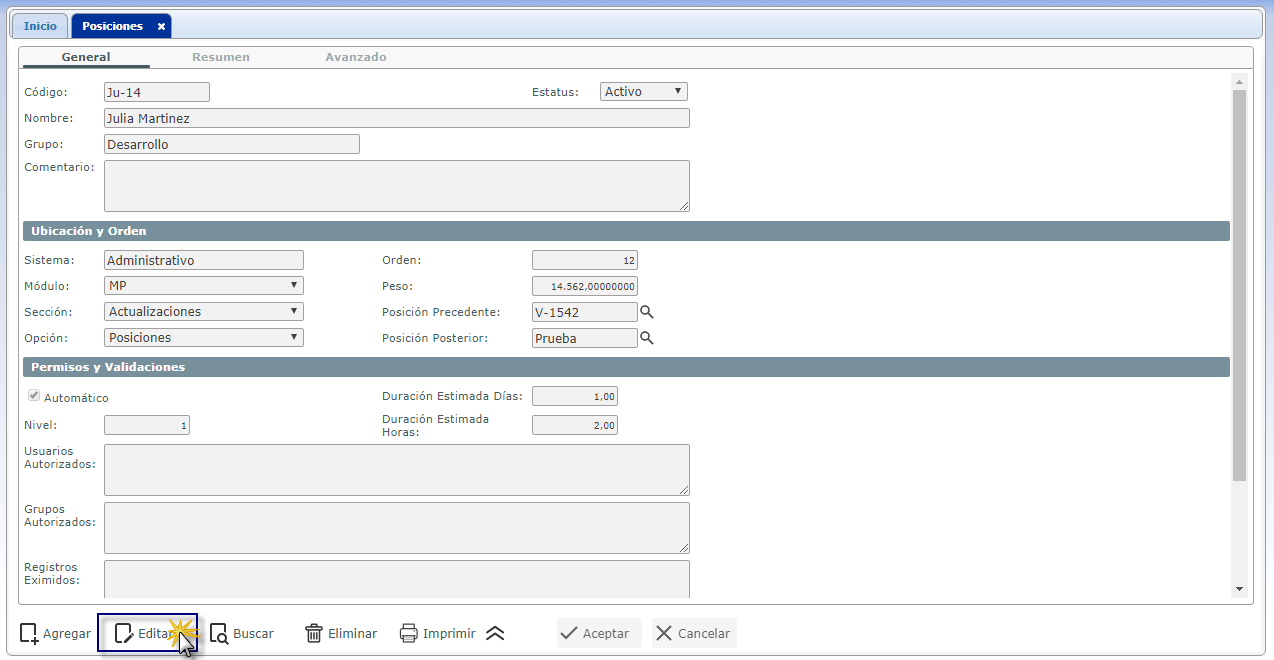Expand the Sección dropdown list
Screen dimensions: 1274x660
[x=204, y=312]
